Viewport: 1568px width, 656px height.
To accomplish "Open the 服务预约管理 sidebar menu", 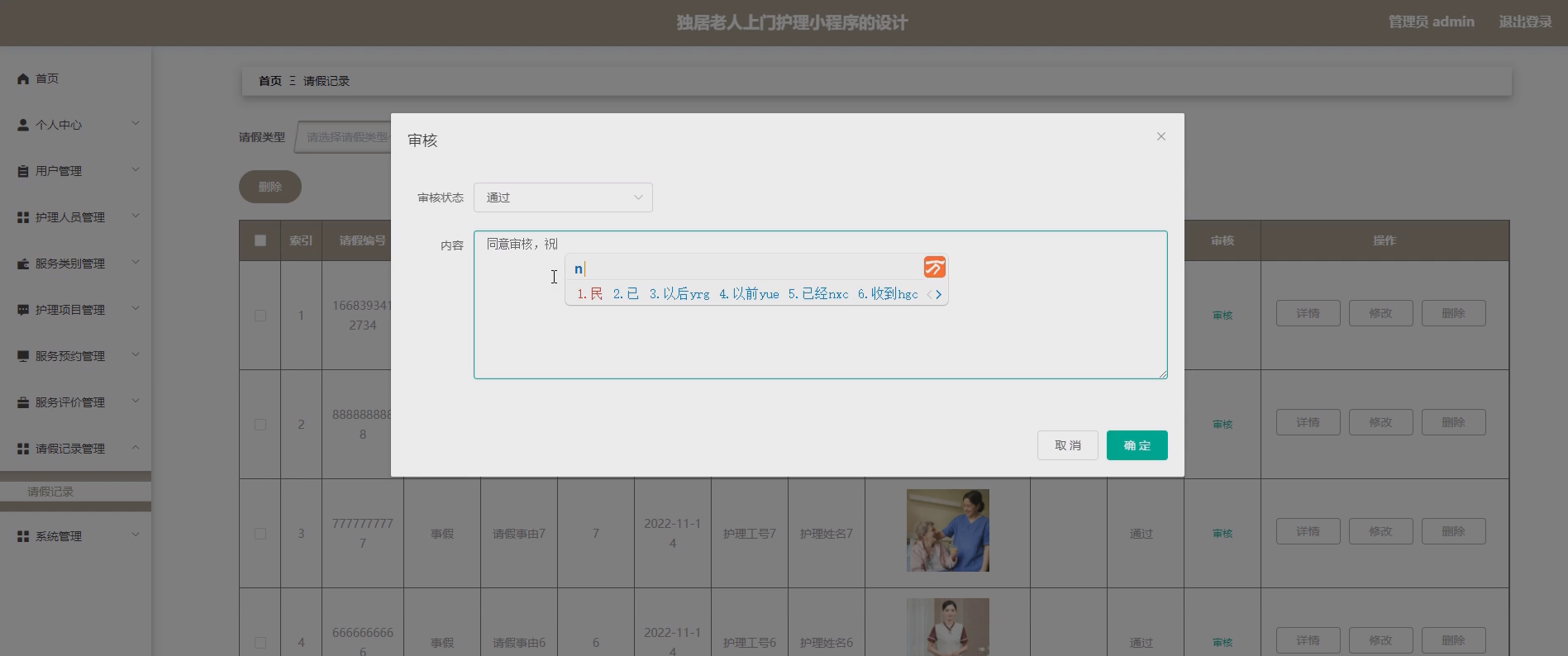I will tap(75, 356).
